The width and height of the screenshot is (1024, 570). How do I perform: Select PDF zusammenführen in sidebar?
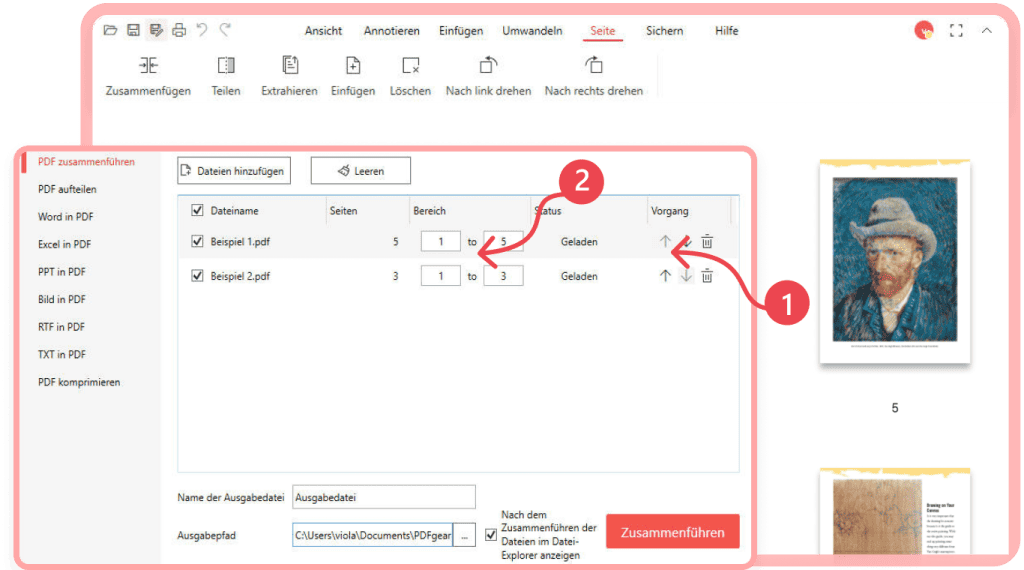click(x=86, y=161)
